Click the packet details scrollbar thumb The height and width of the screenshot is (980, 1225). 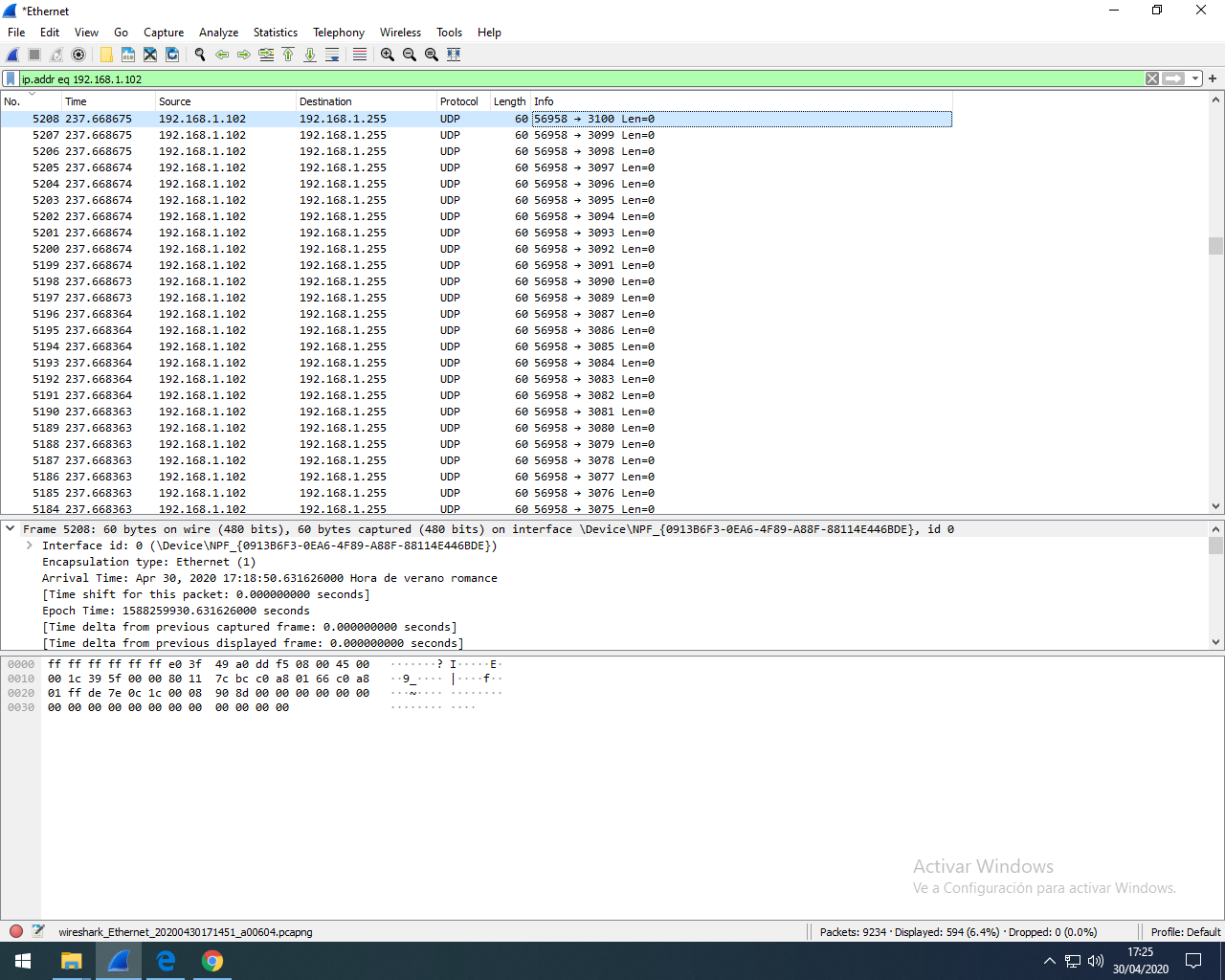click(1216, 546)
